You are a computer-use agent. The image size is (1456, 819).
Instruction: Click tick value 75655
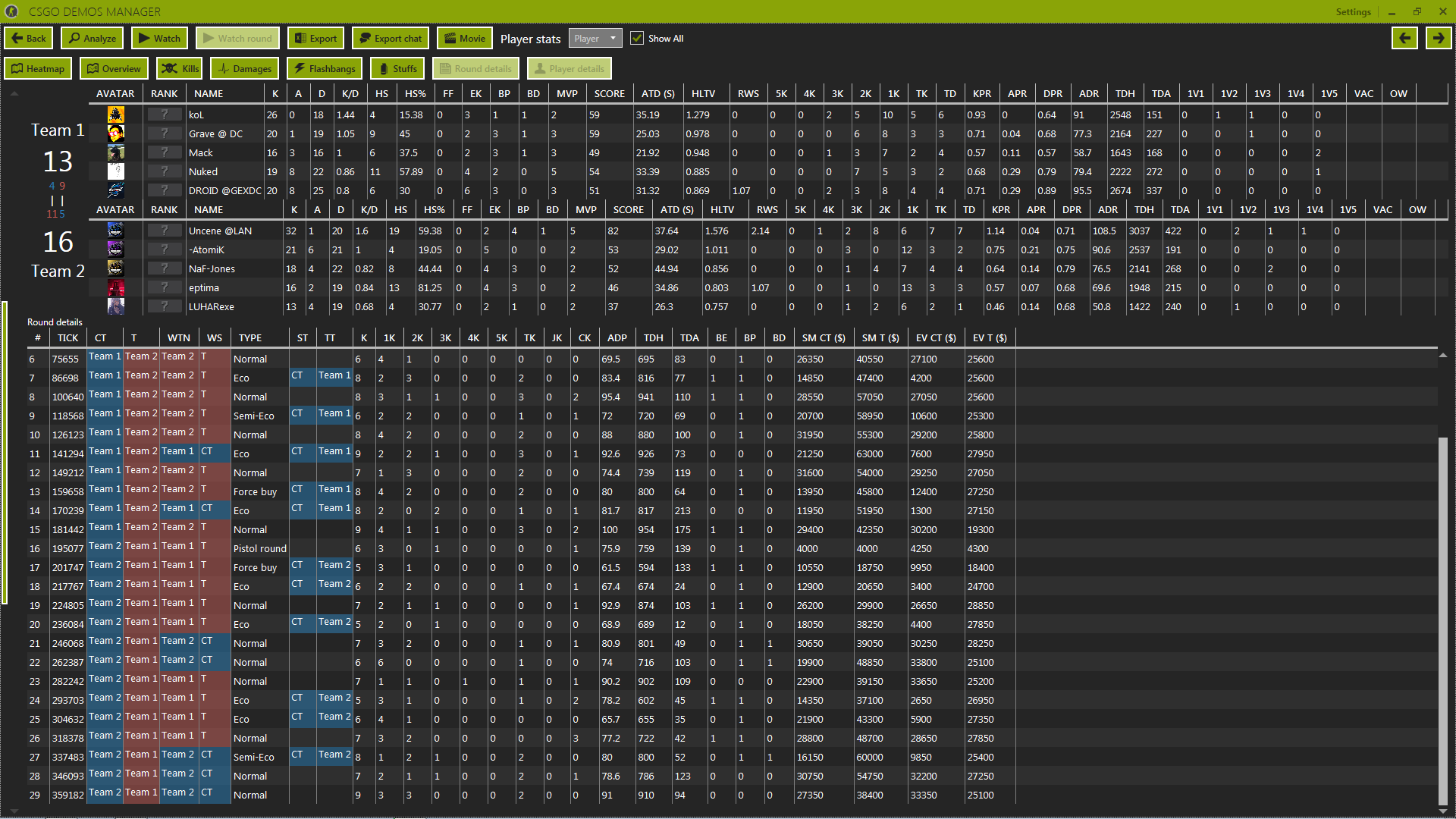pyautogui.click(x=65, y=359)
